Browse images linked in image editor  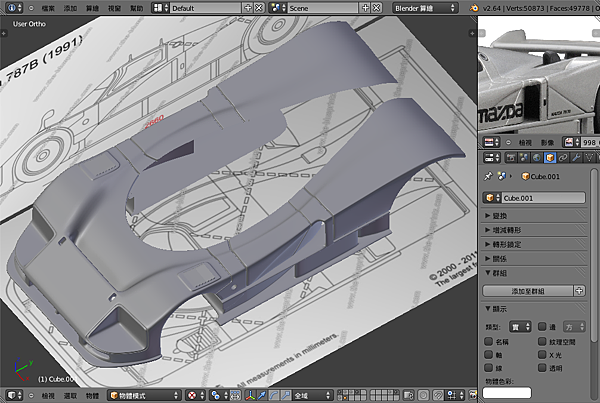pyautogui.click(x=571, y=142)
